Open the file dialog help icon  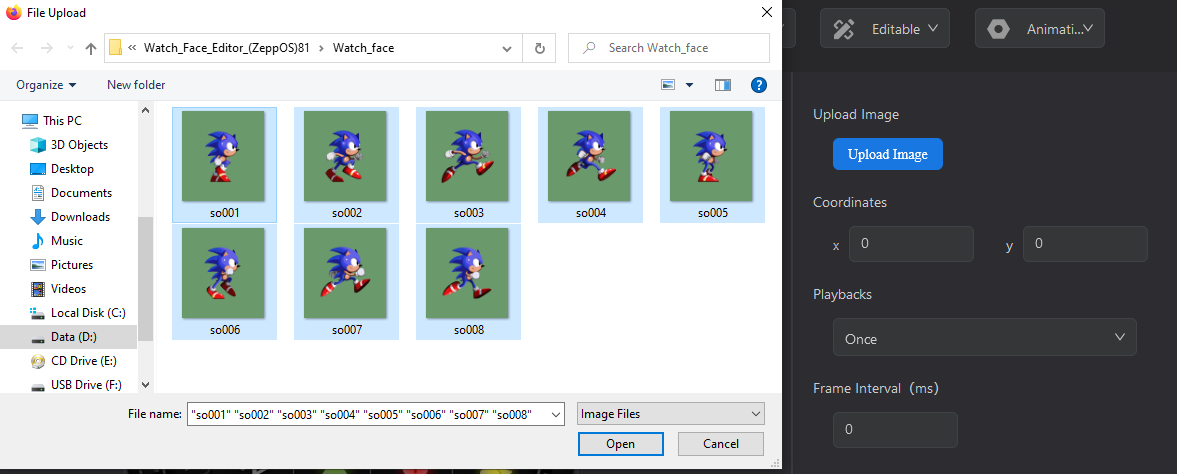click(759, 85)
